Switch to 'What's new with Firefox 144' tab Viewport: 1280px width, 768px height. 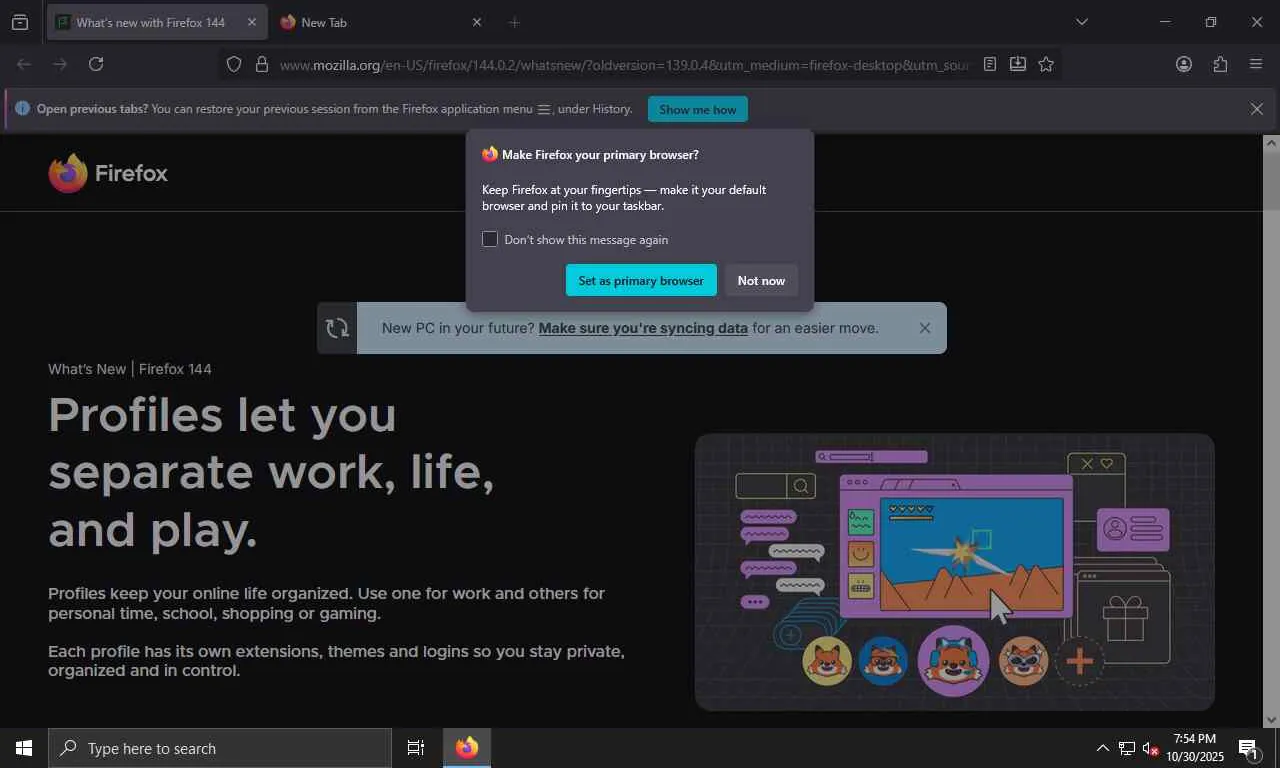coord(157,22)
